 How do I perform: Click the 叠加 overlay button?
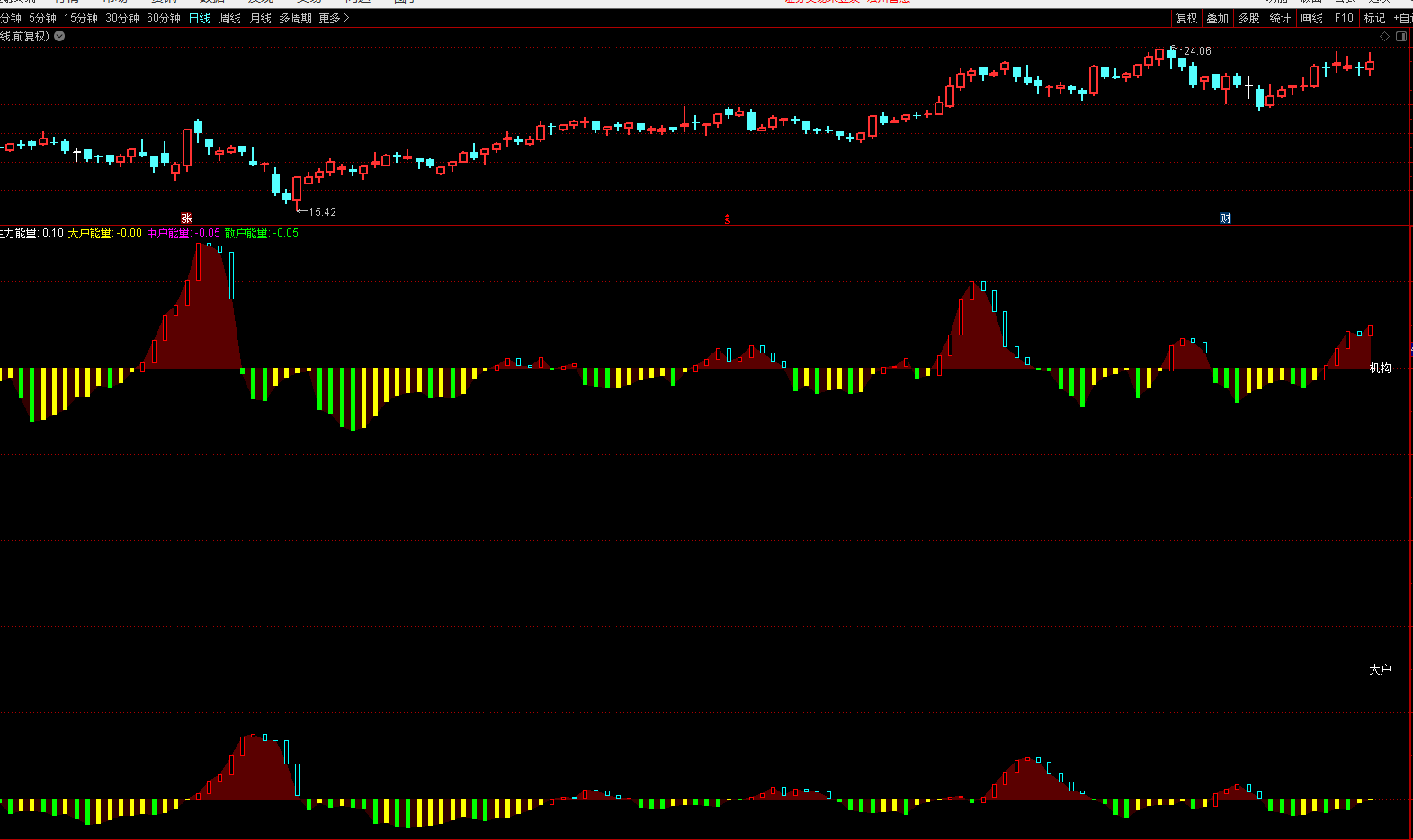[x=1218, y=18]
